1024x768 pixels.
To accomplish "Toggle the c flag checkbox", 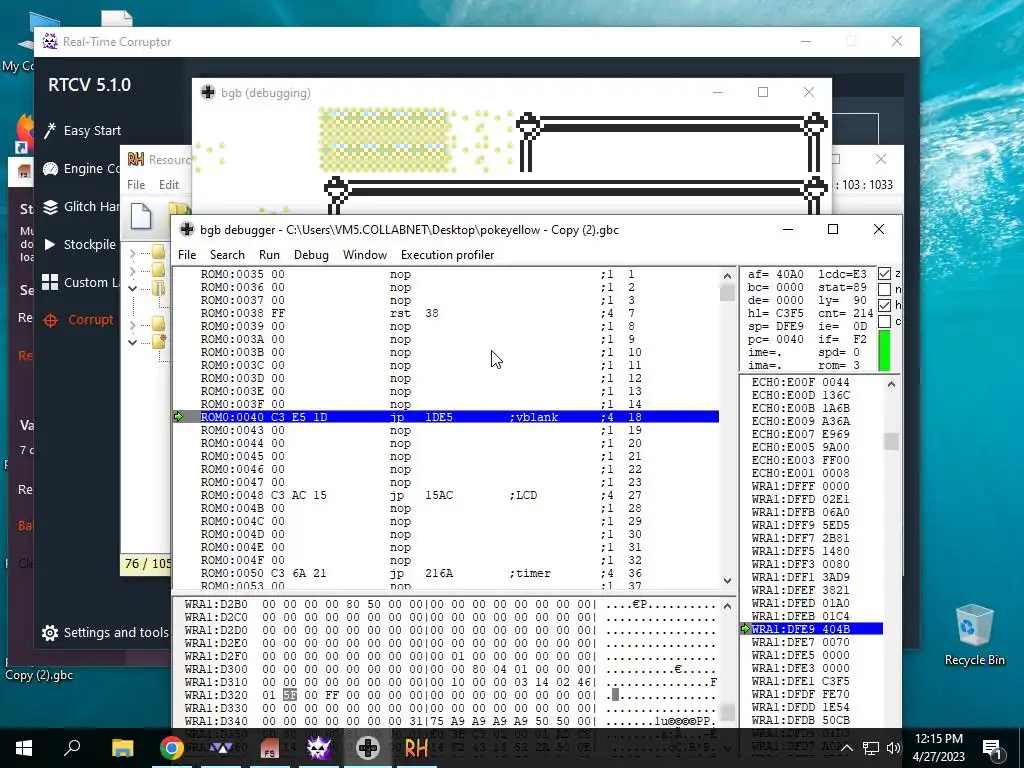I will click(884, 321).
